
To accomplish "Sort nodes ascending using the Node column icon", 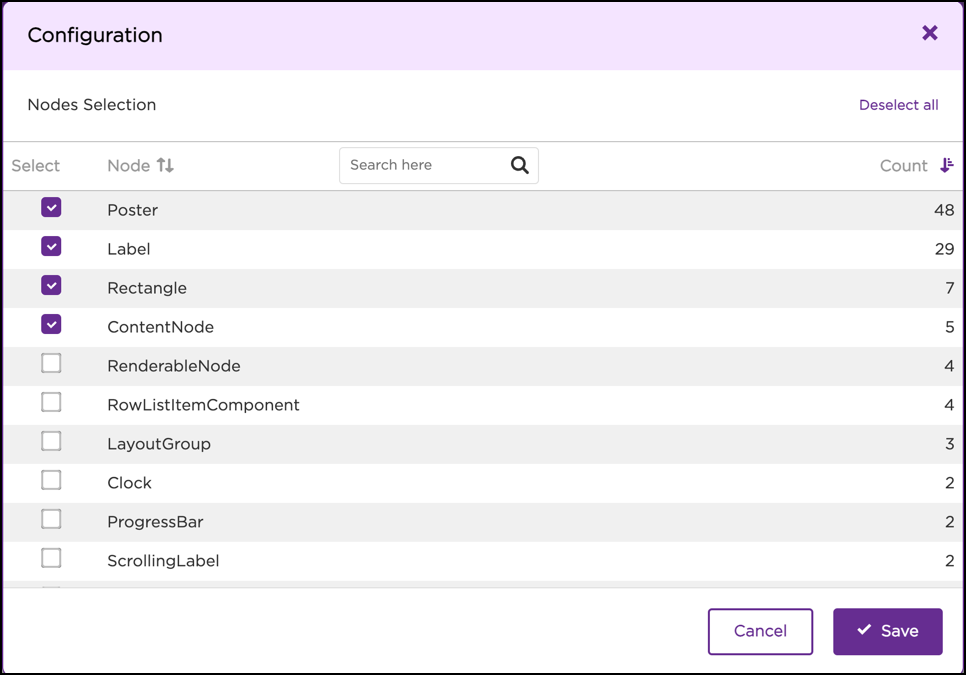I will 166,165.
